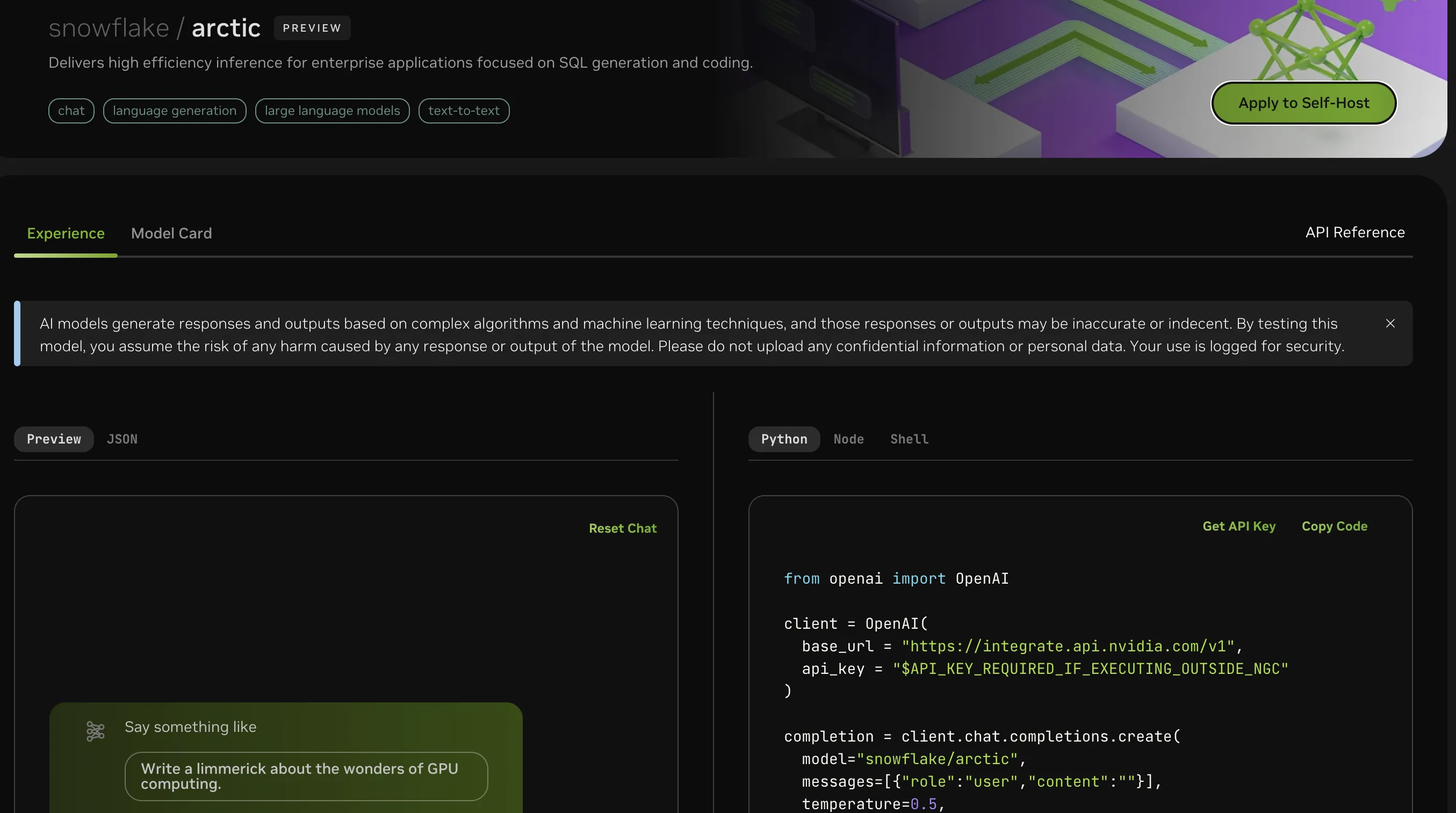Click the 'Say something like' label

(x=191, y=727)
